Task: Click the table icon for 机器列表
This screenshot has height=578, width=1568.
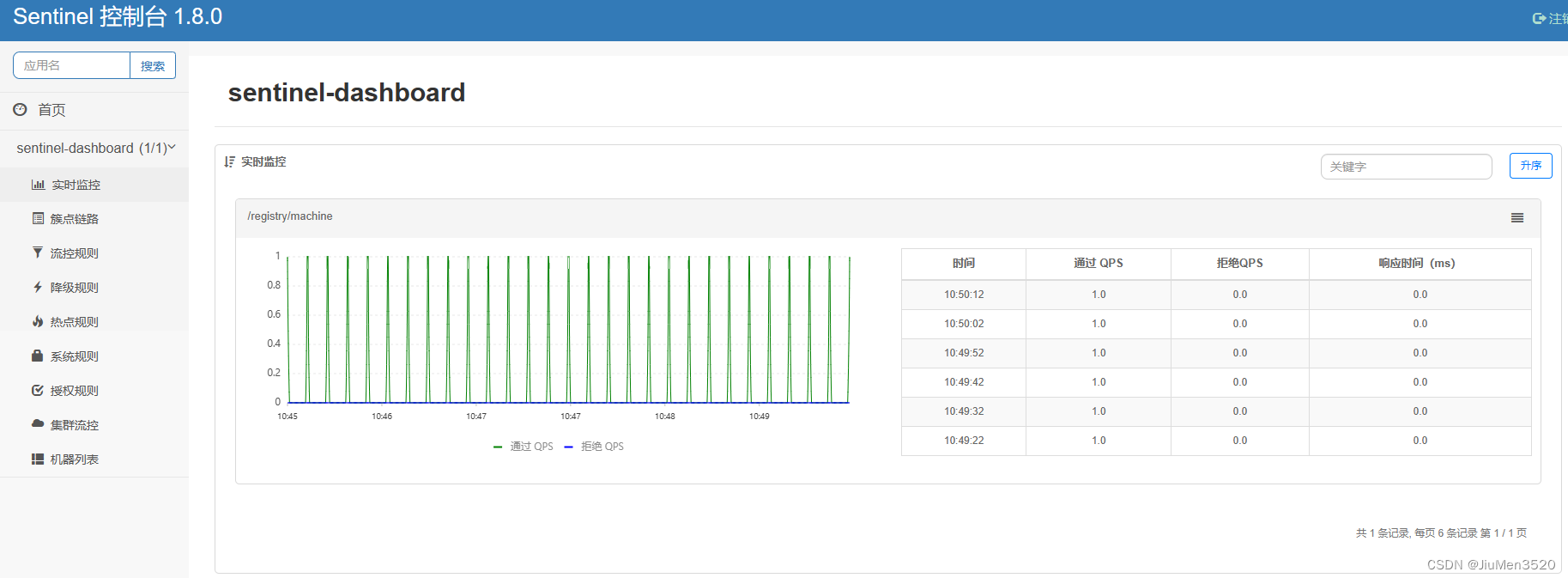Action: click(x=38, y=459)
